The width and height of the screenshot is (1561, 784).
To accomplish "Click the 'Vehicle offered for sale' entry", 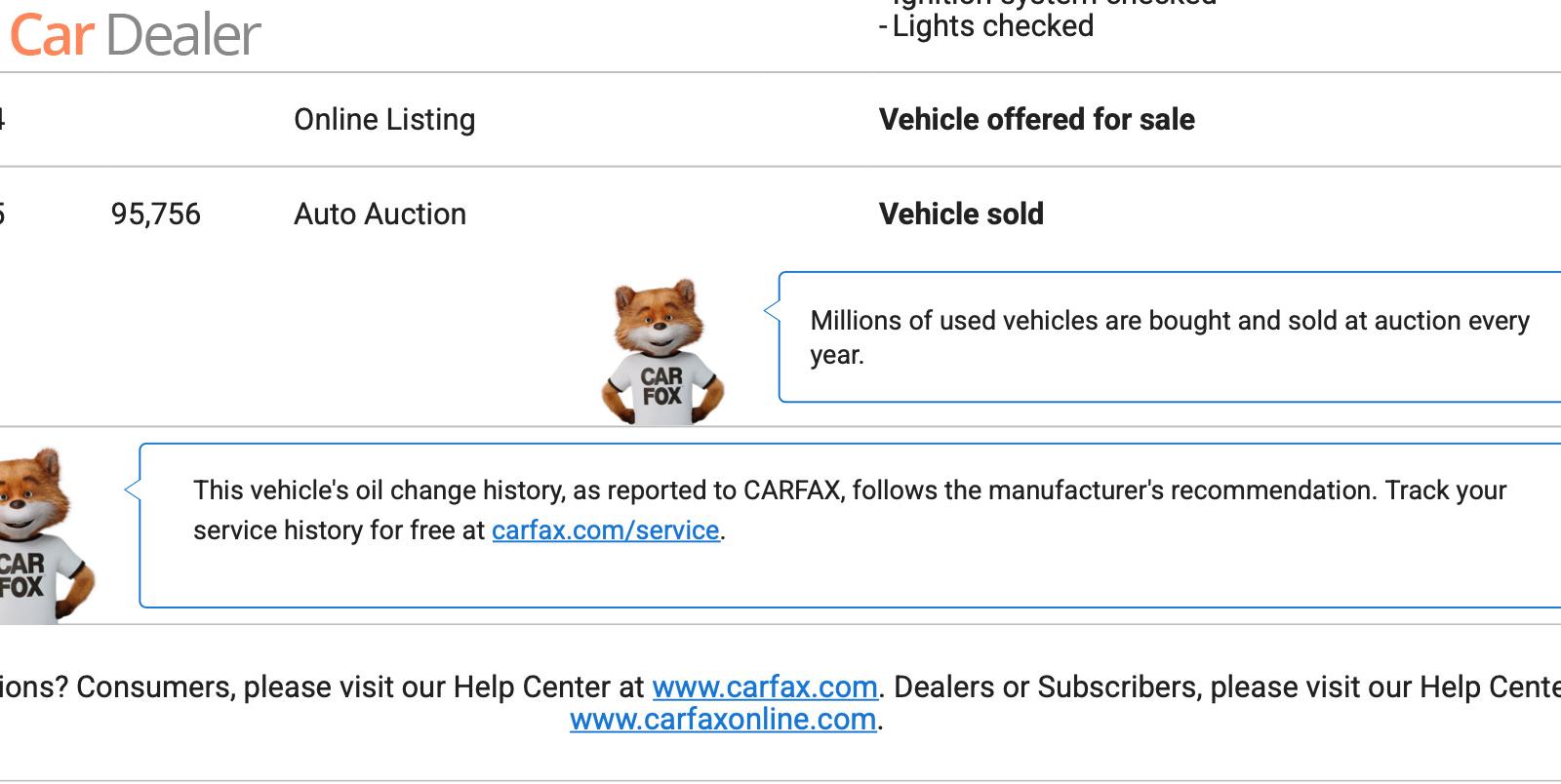I will 1036,120.
